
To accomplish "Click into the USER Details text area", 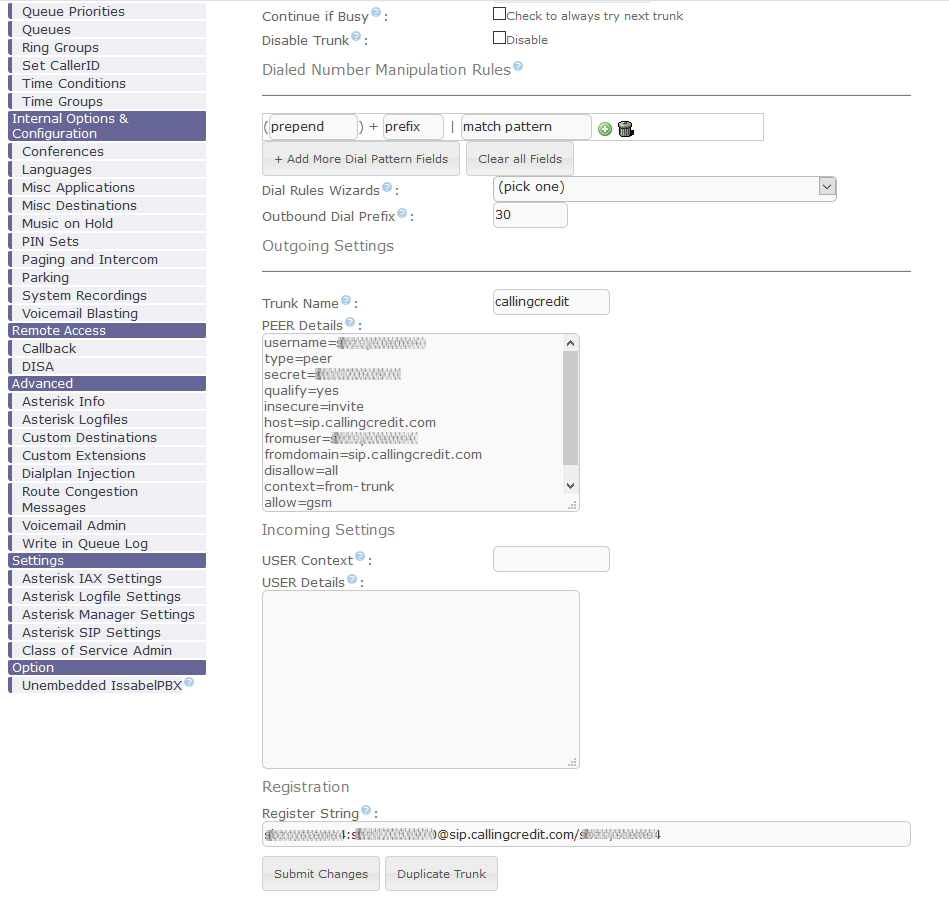I will point(420,679).
